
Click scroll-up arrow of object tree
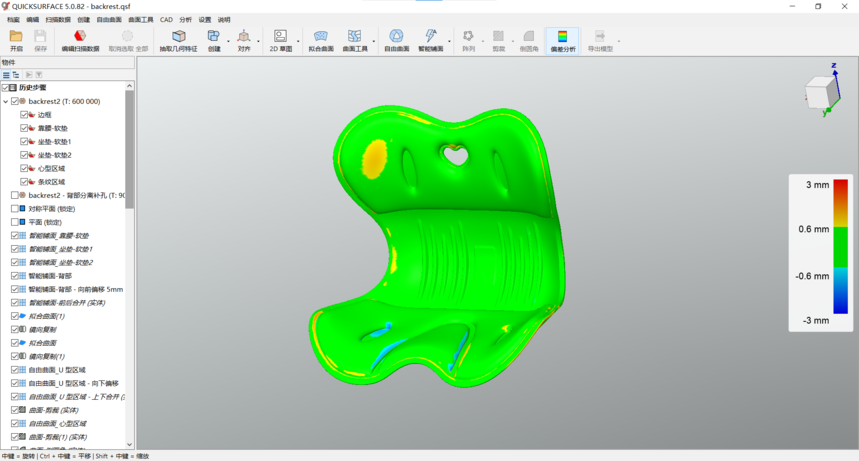[x=129, y=86]
